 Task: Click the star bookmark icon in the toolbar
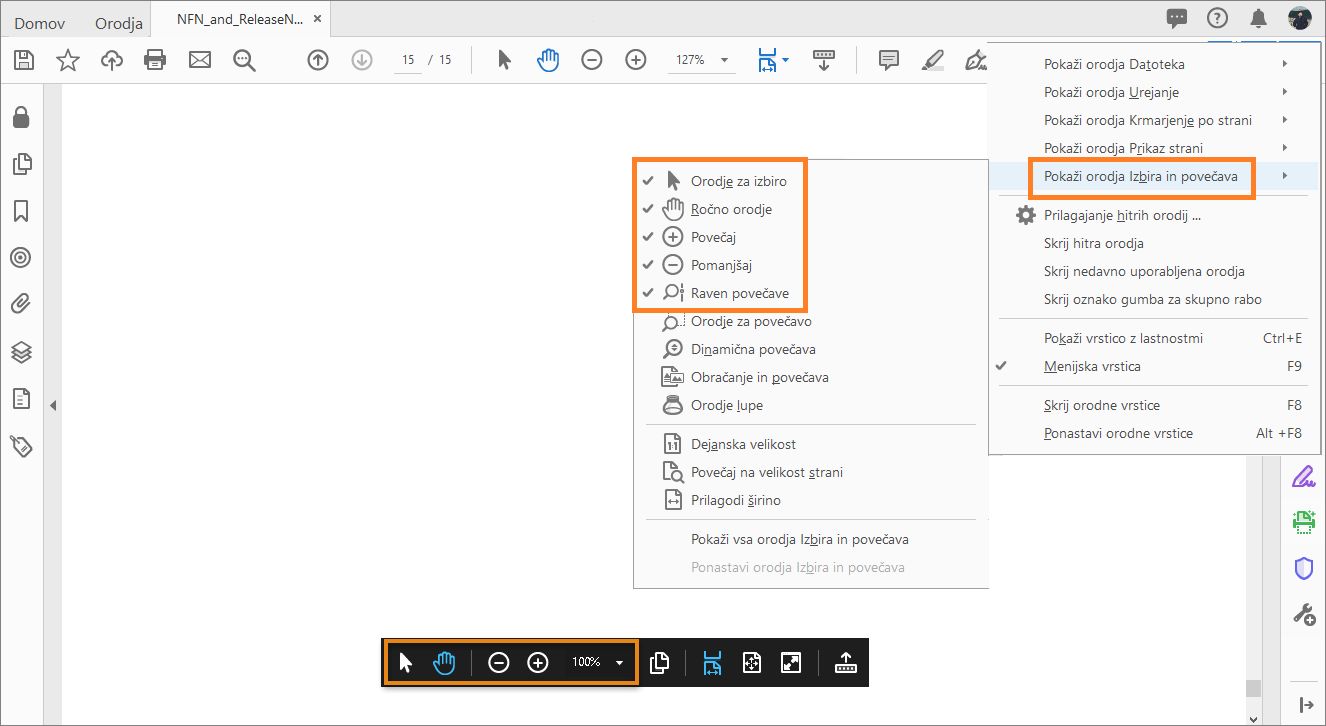(68, 60)
